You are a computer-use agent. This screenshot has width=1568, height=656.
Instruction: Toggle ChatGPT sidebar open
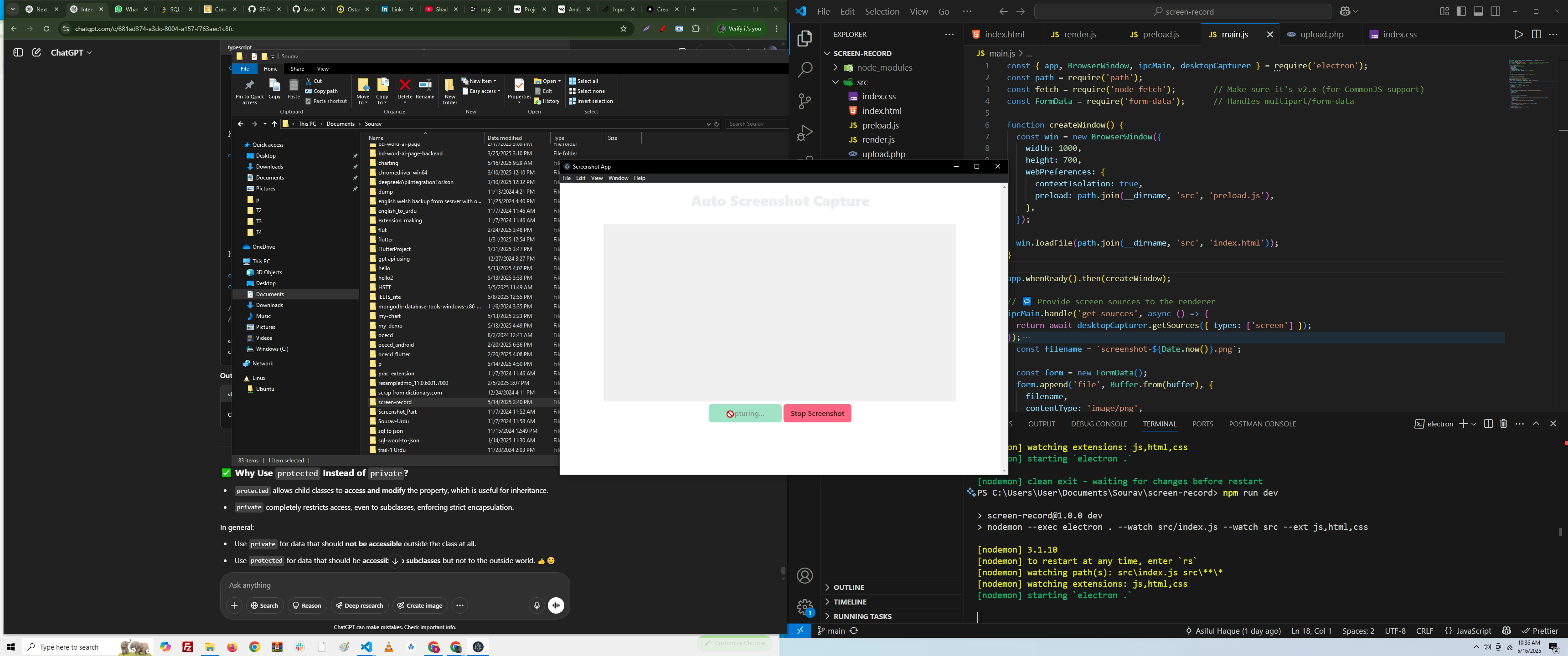point(18,53)
